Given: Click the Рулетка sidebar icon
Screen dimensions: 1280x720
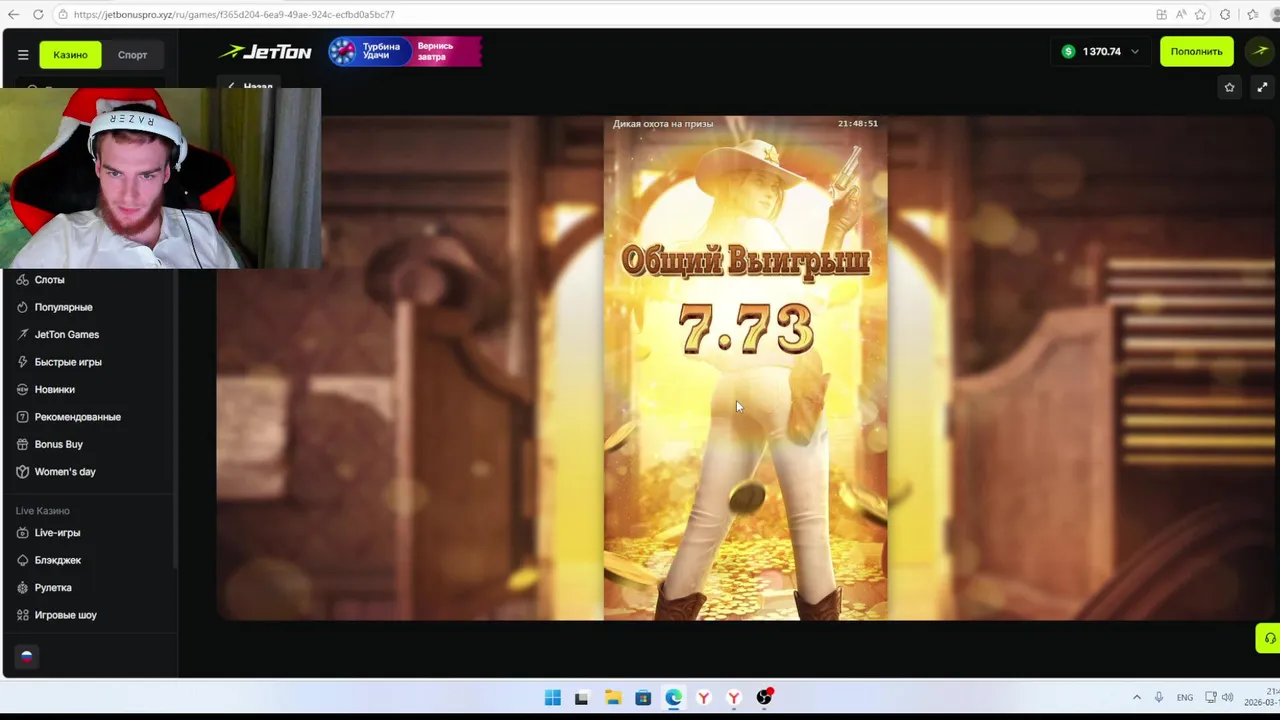Looking at the screenshot, I should coord(22,588).
